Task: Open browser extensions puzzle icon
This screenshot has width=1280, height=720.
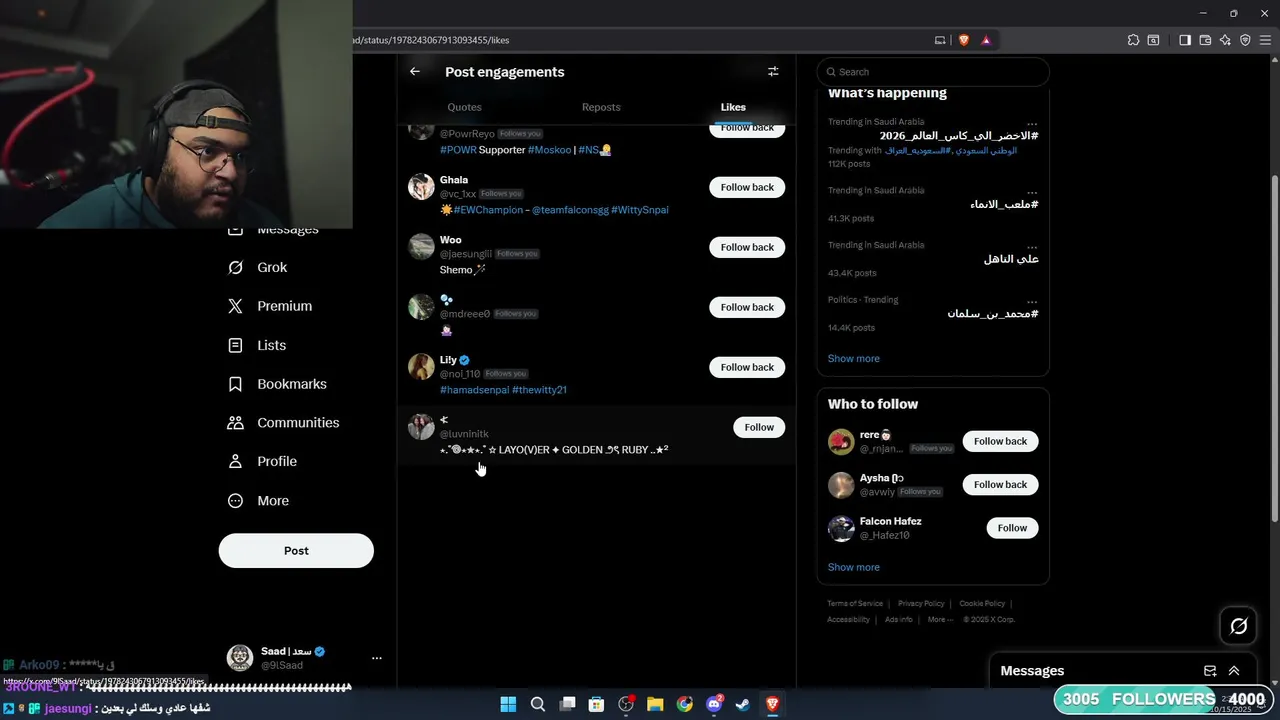Action: (1133, 40)
